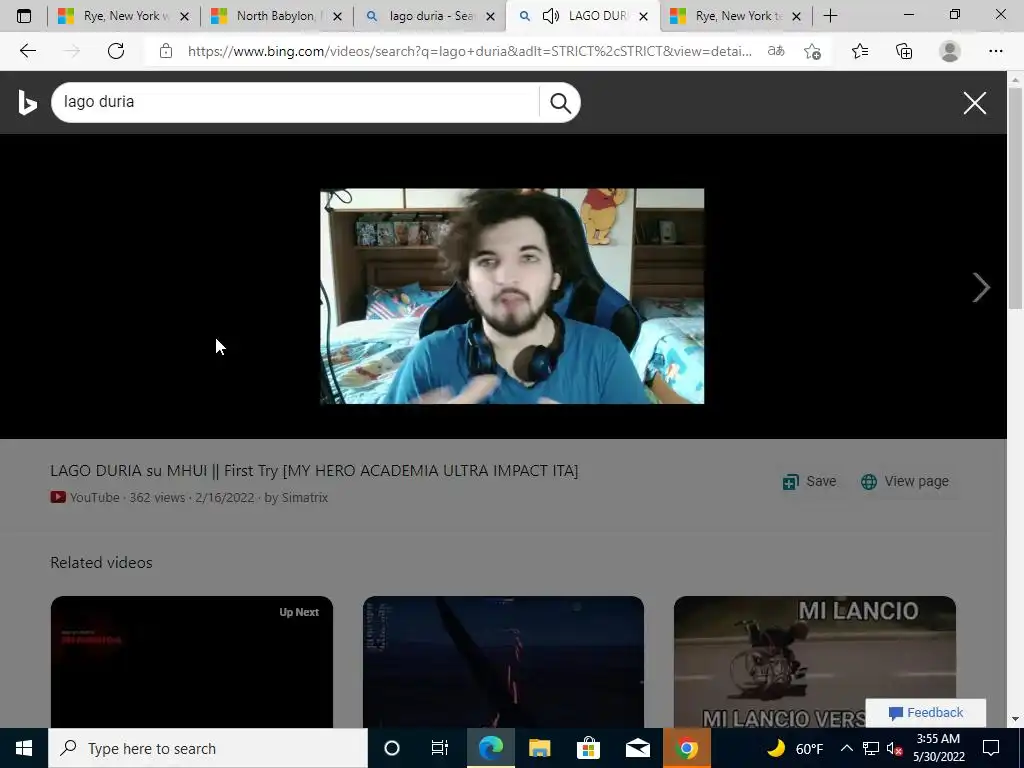Open Microsoft Store from taskbar
This screenshot has height=768, width=1024.
click(x=588, y=748)
